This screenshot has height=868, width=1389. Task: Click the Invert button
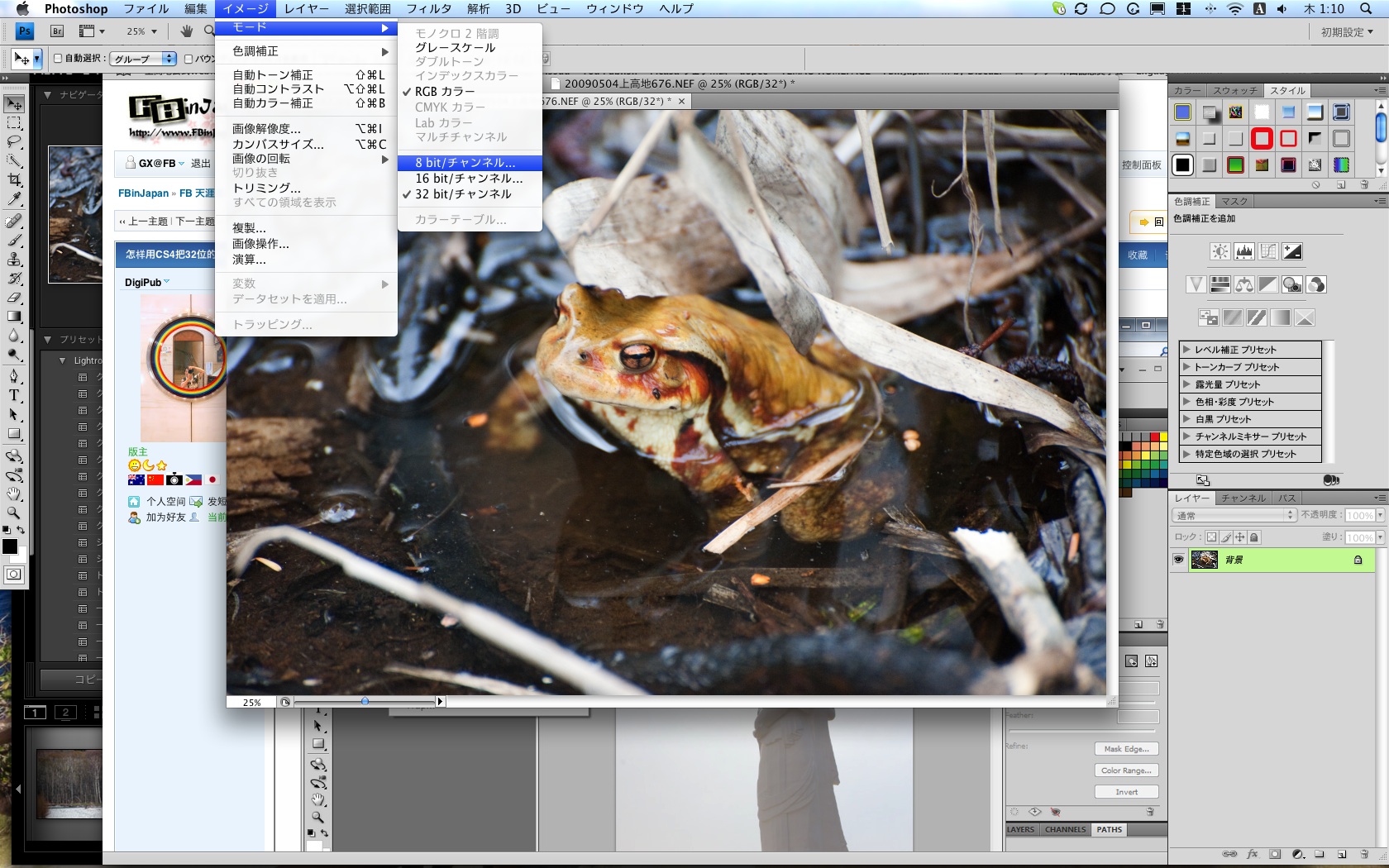(1126, 792)
